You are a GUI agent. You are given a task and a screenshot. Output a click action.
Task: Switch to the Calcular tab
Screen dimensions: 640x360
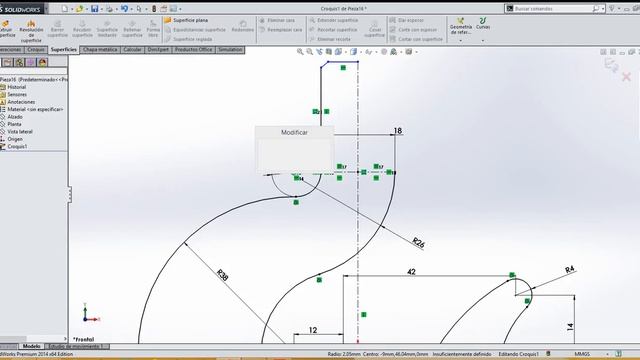pos(132,49)
